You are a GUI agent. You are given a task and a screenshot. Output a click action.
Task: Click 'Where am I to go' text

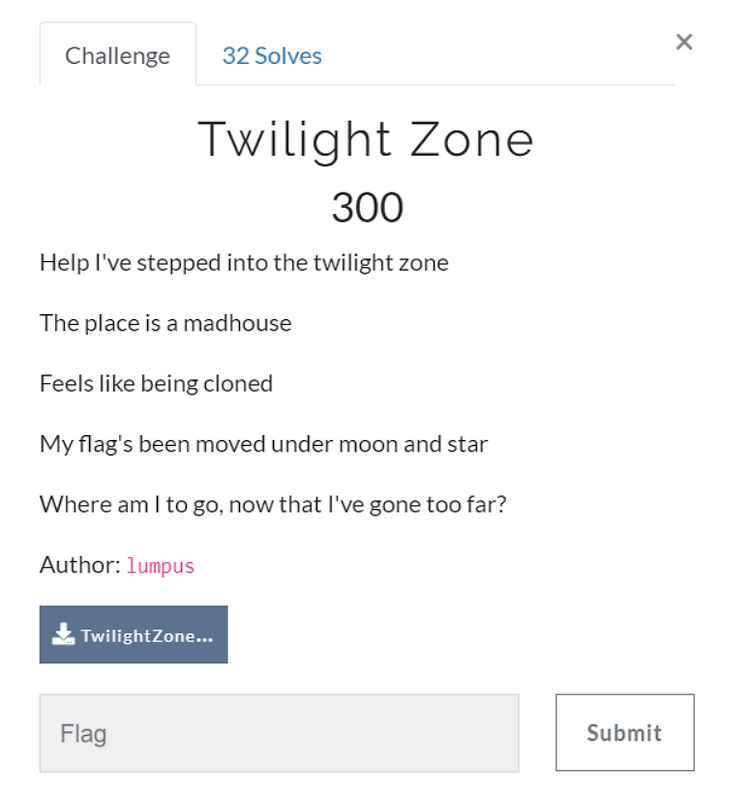pyautogui.click(x=131, y=505)
